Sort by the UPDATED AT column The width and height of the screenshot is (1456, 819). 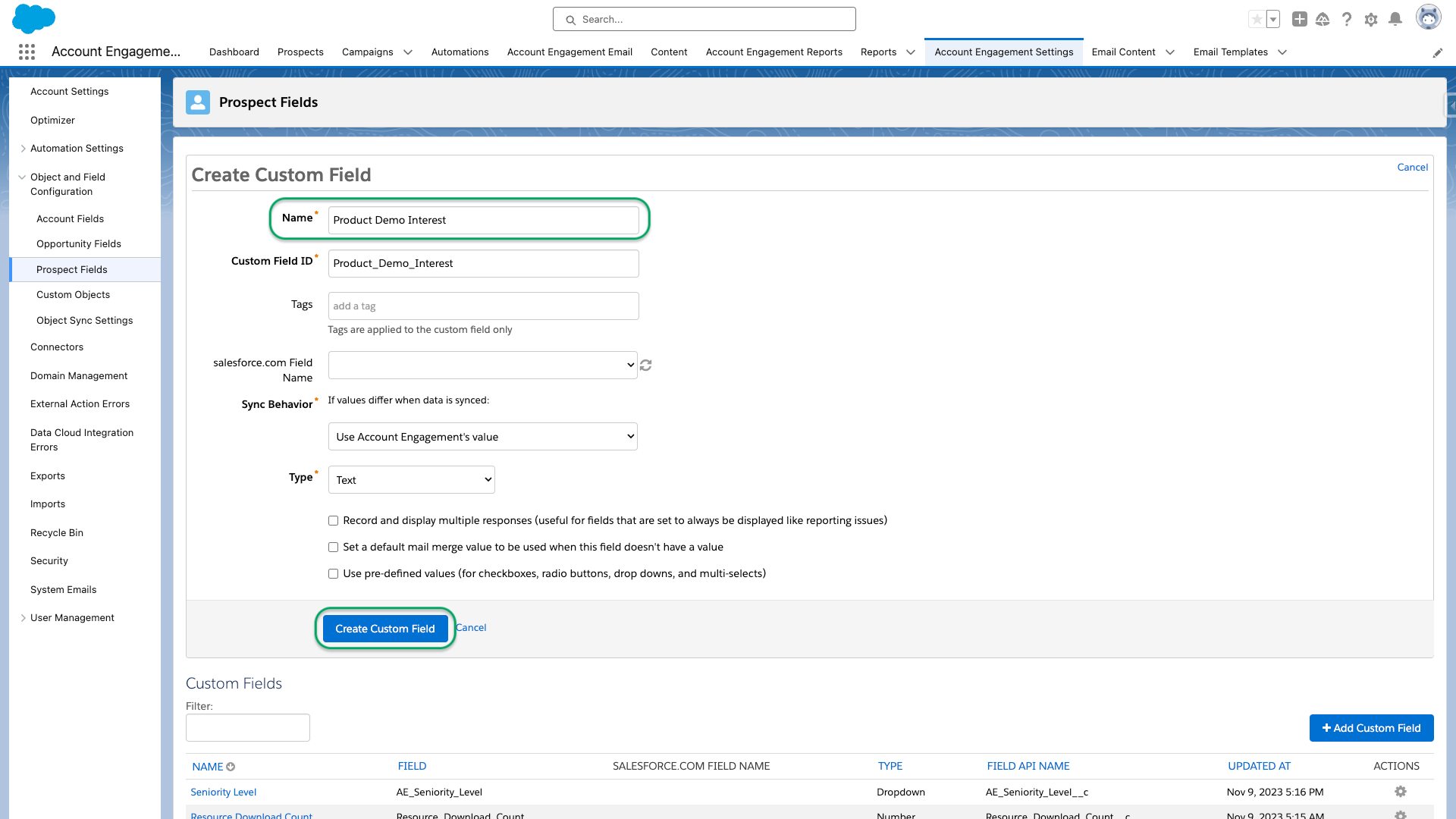tap(1260, 767)
